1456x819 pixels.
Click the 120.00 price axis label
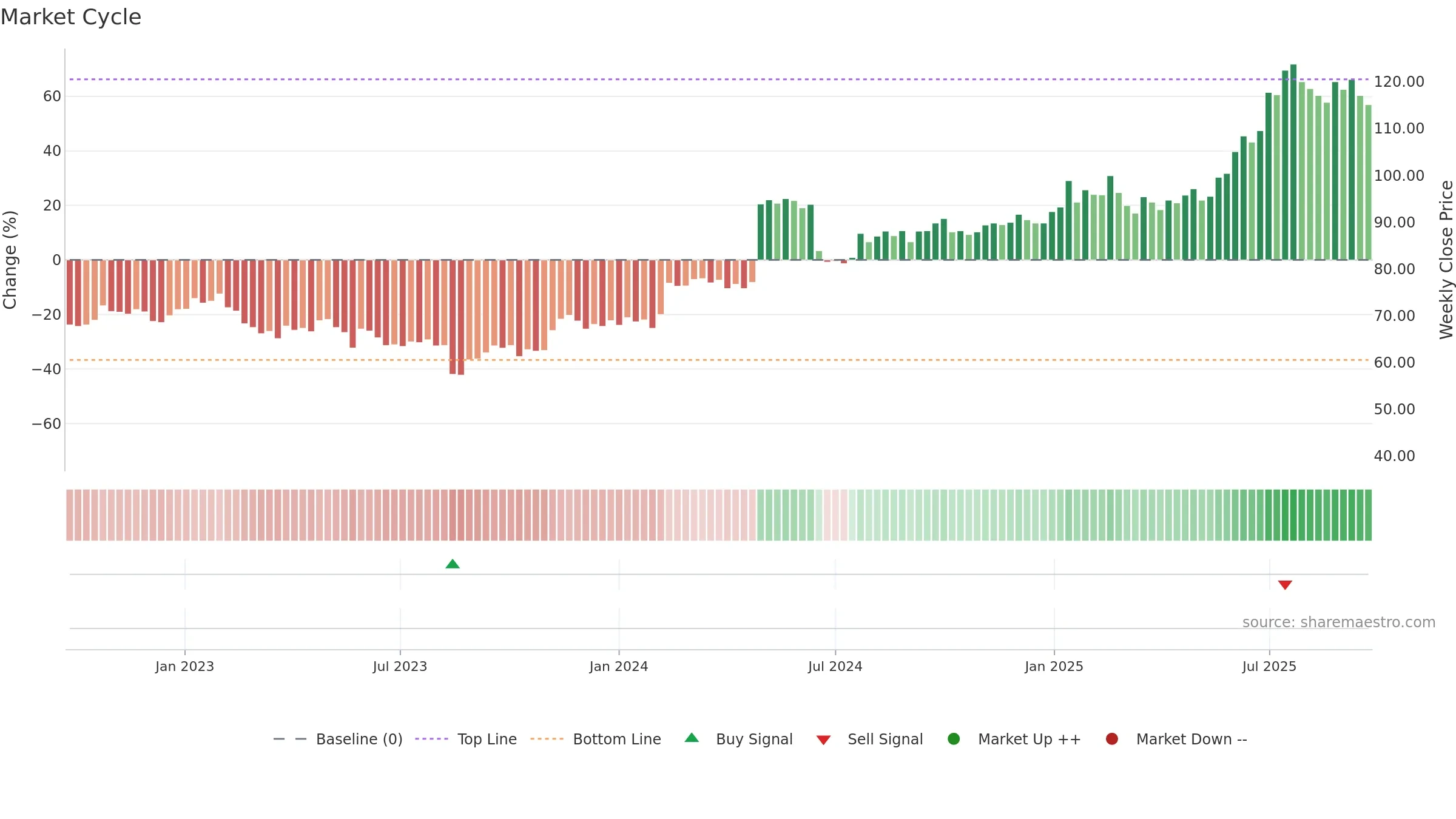(x=1399, y=81)
